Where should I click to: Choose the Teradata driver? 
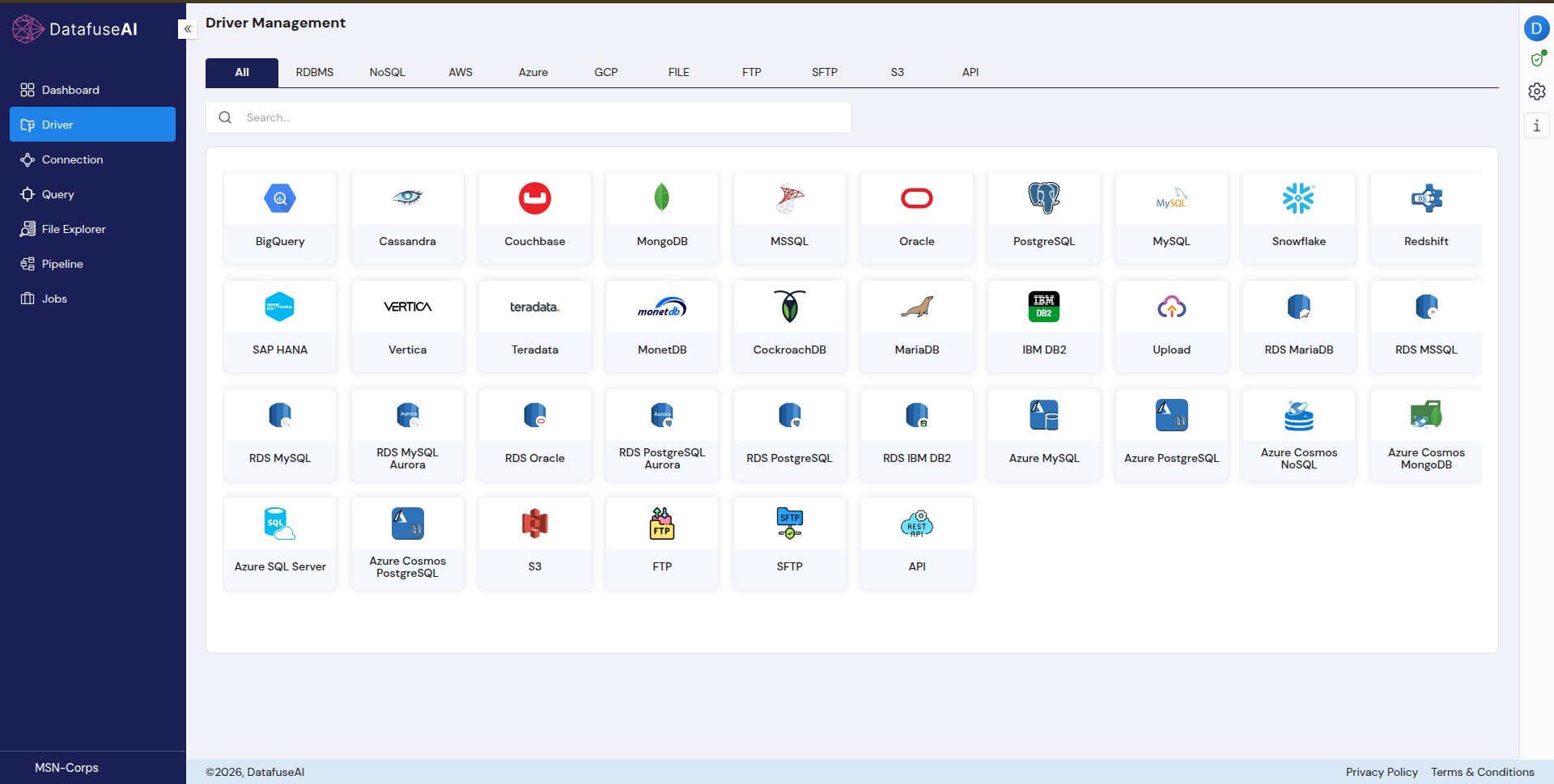535,327
